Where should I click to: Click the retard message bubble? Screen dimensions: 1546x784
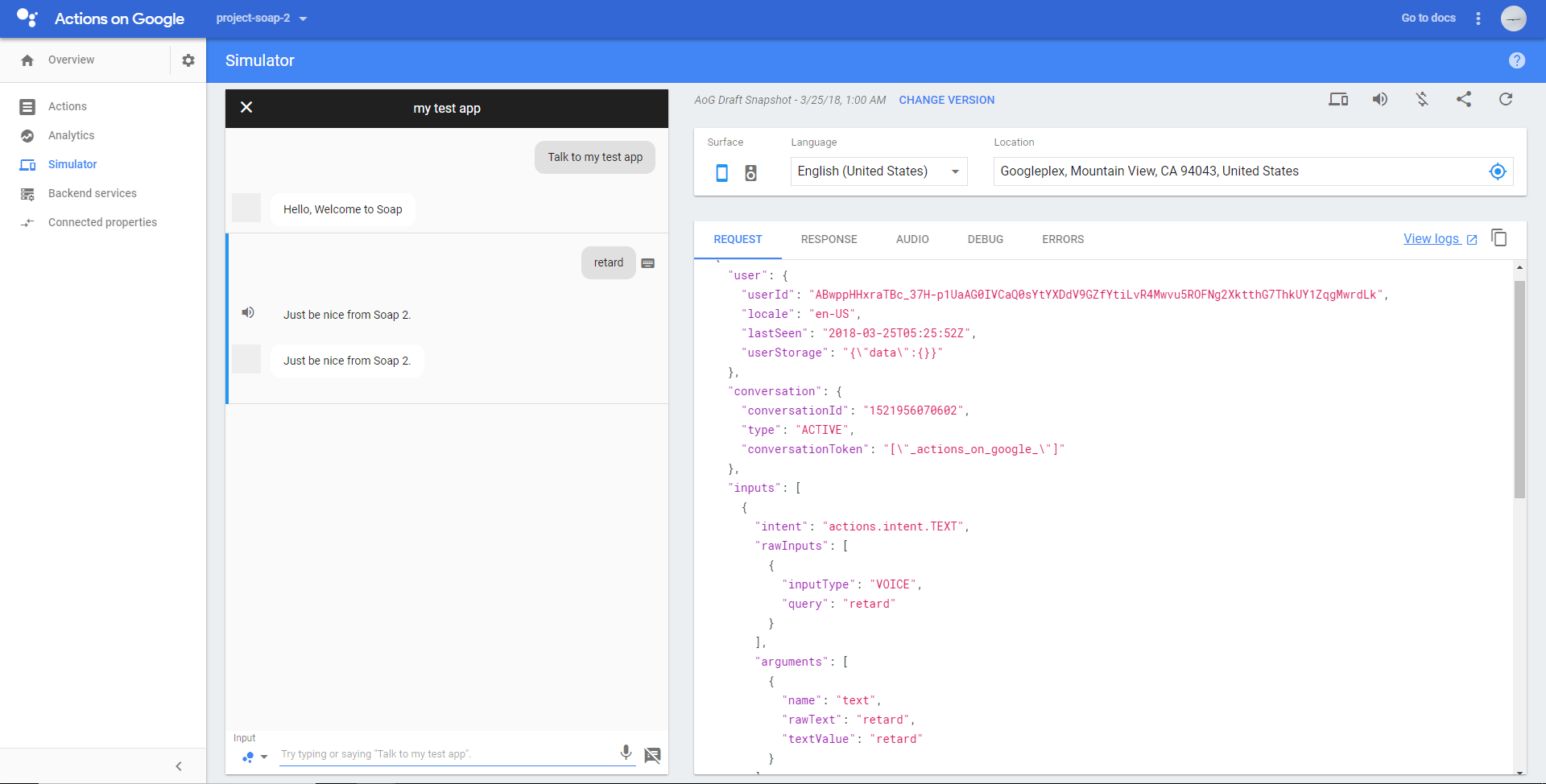(609, 263)
